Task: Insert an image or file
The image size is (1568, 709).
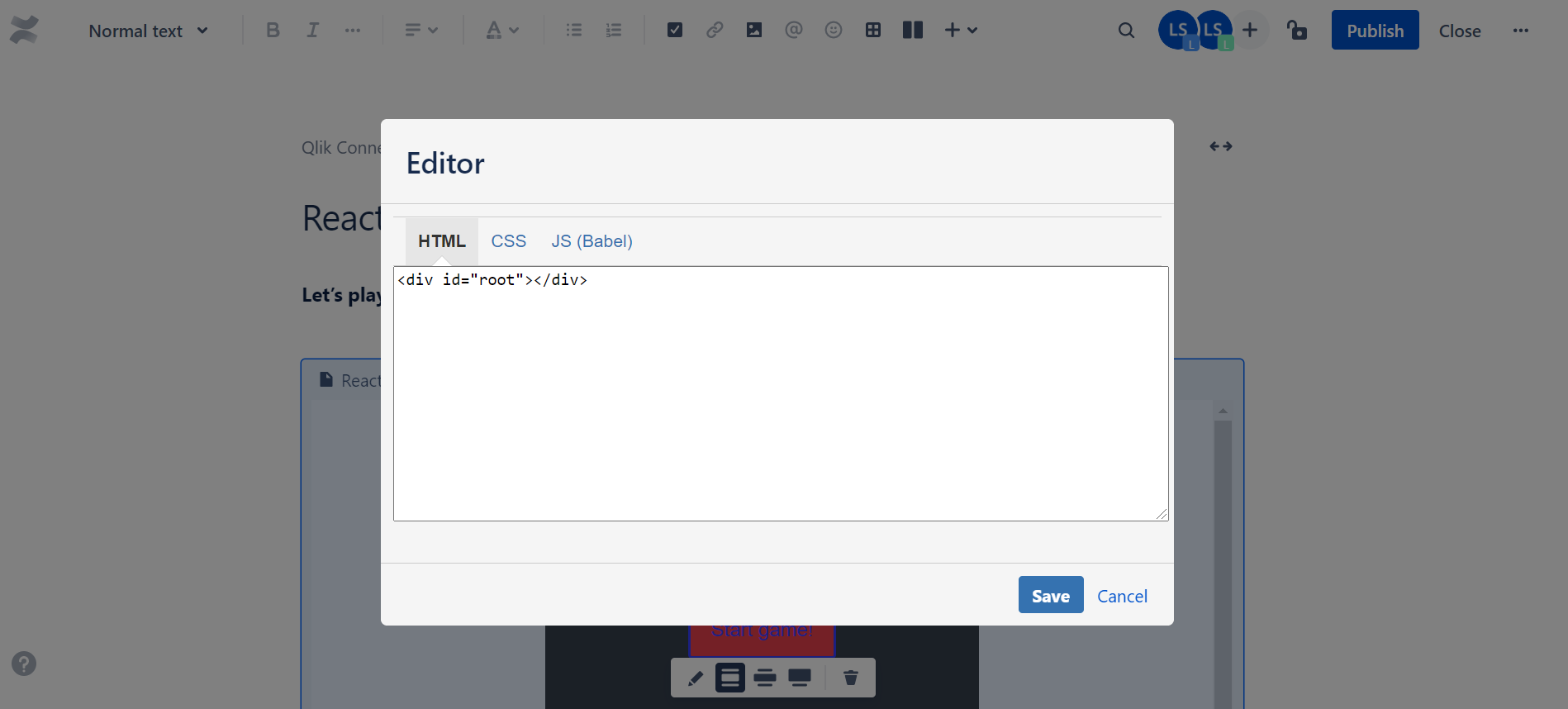Action: pyautogui.click(x=754, y=31)
